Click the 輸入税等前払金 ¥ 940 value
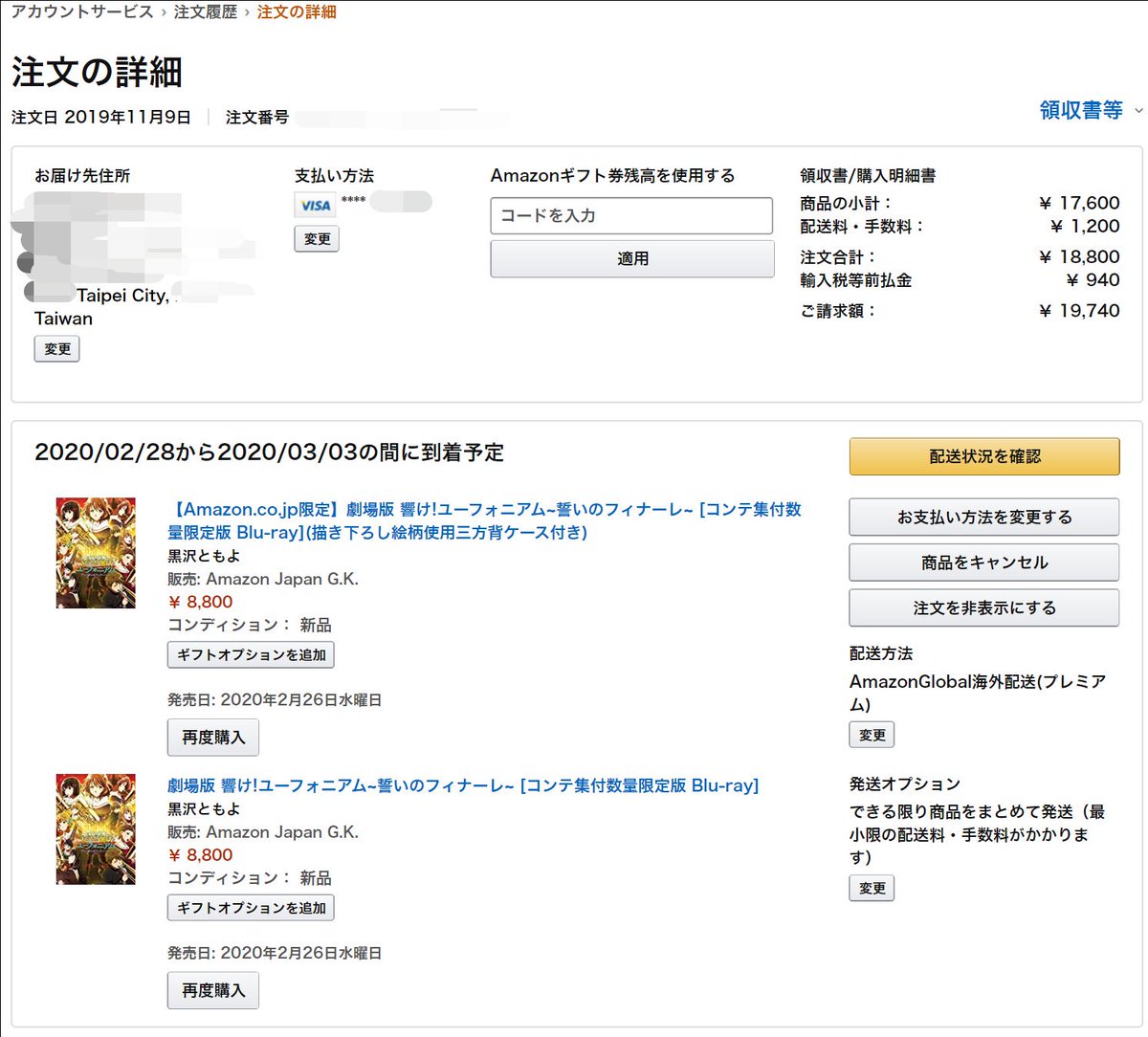This screenshot has width=1148, height=1037. [1093, 279]
